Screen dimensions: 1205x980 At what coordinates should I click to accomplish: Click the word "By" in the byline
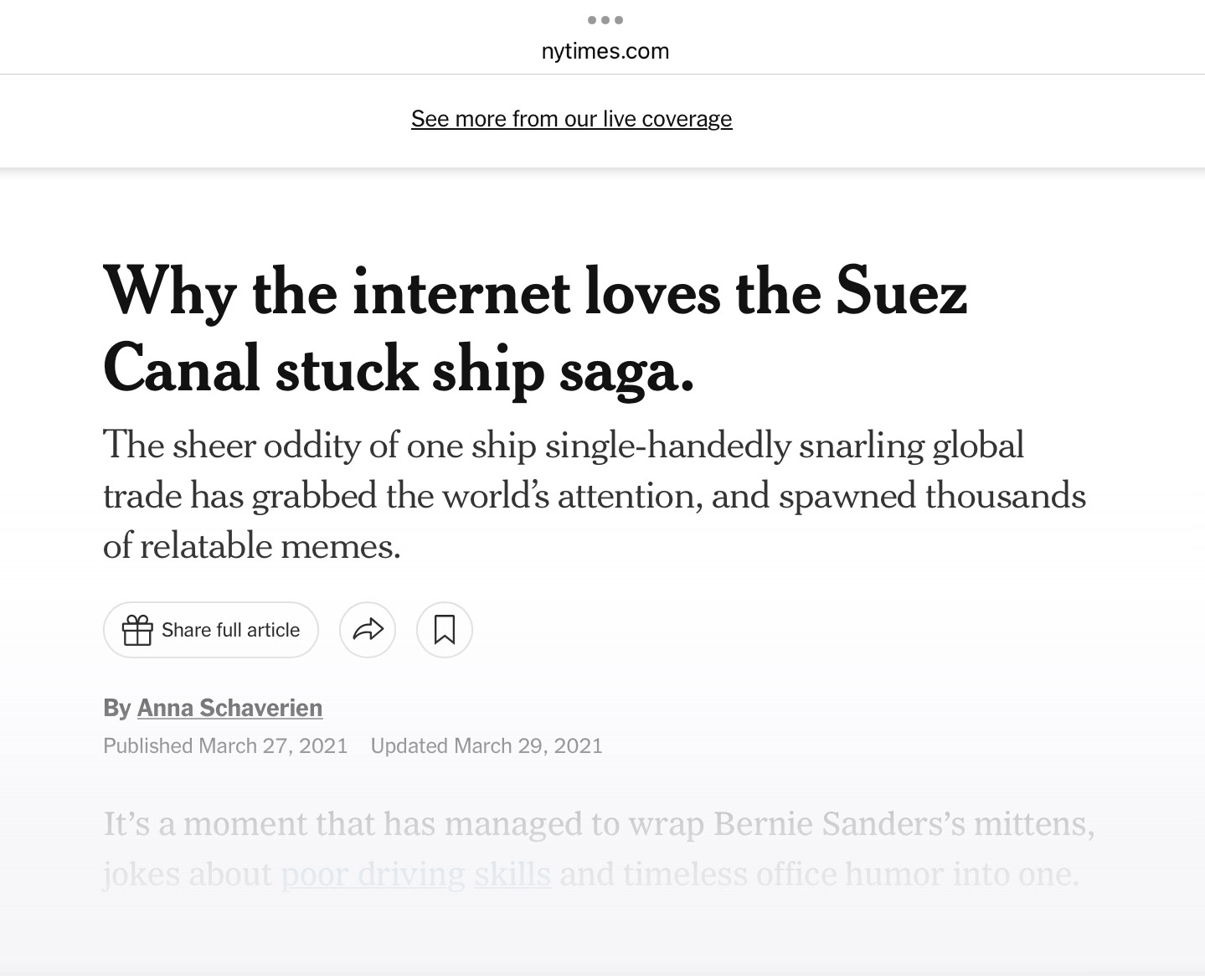pos(116,708)
